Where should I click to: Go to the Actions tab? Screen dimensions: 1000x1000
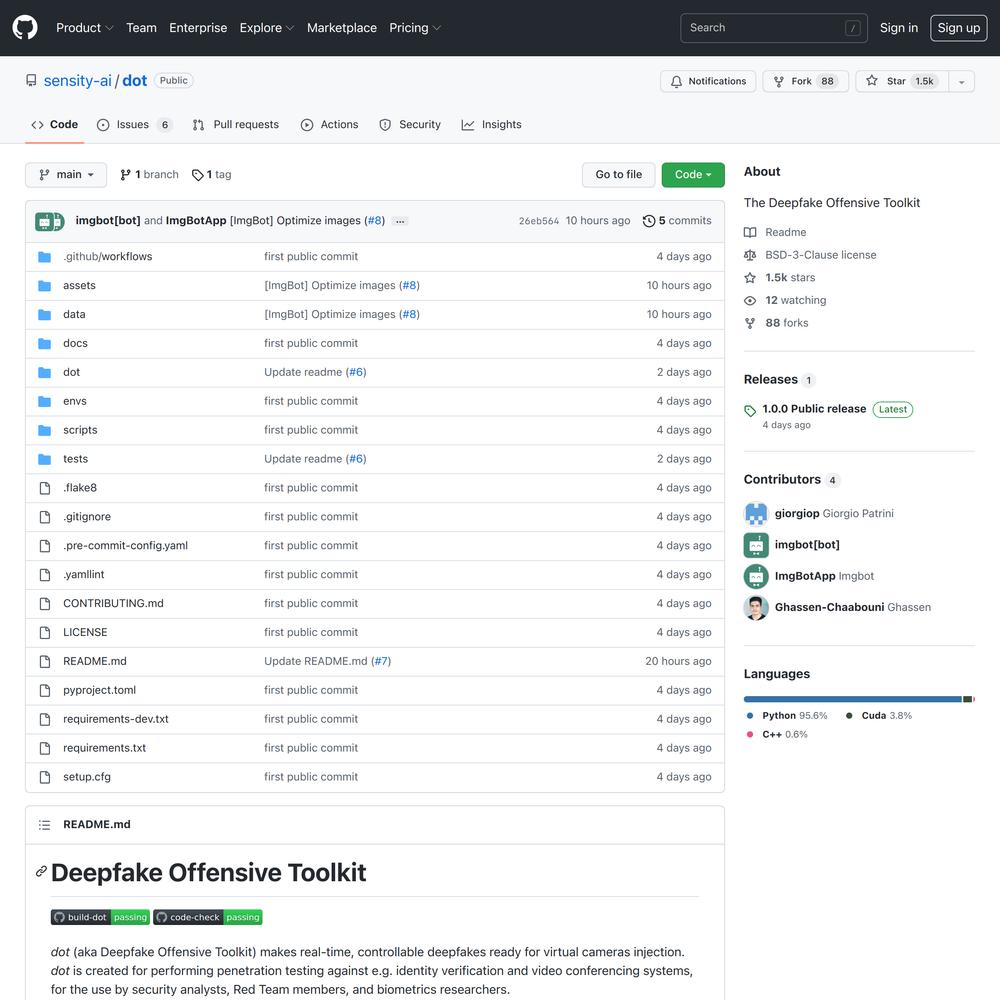click(x=329, y=124)
